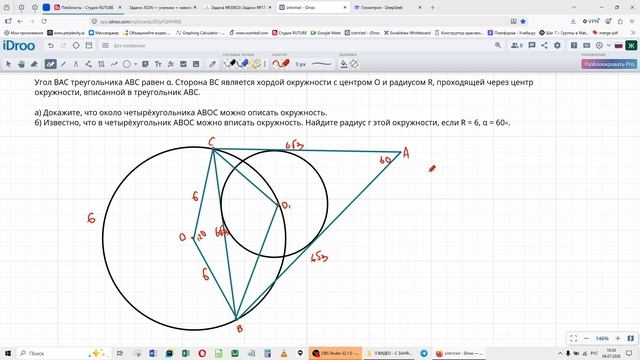Insert a graph with the chart tool

pyautogui.click(x=183, y=64)
